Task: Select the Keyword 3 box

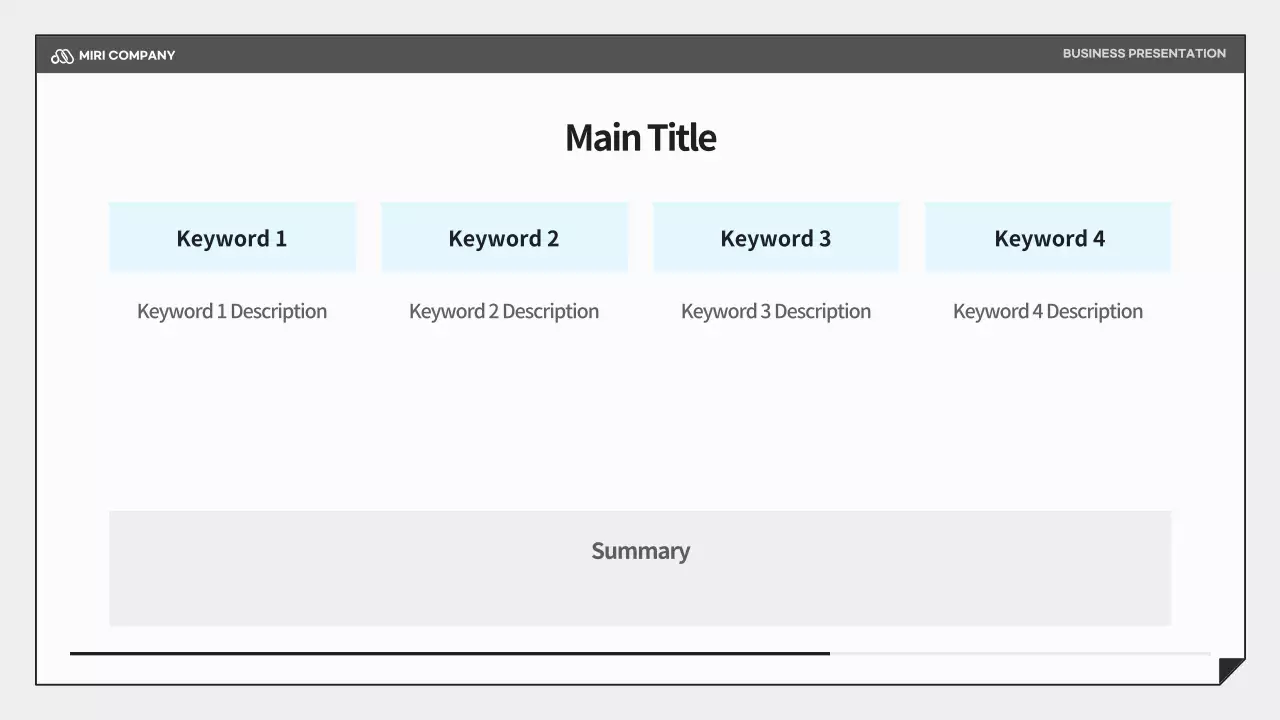Action: click(x=776, y=238)
